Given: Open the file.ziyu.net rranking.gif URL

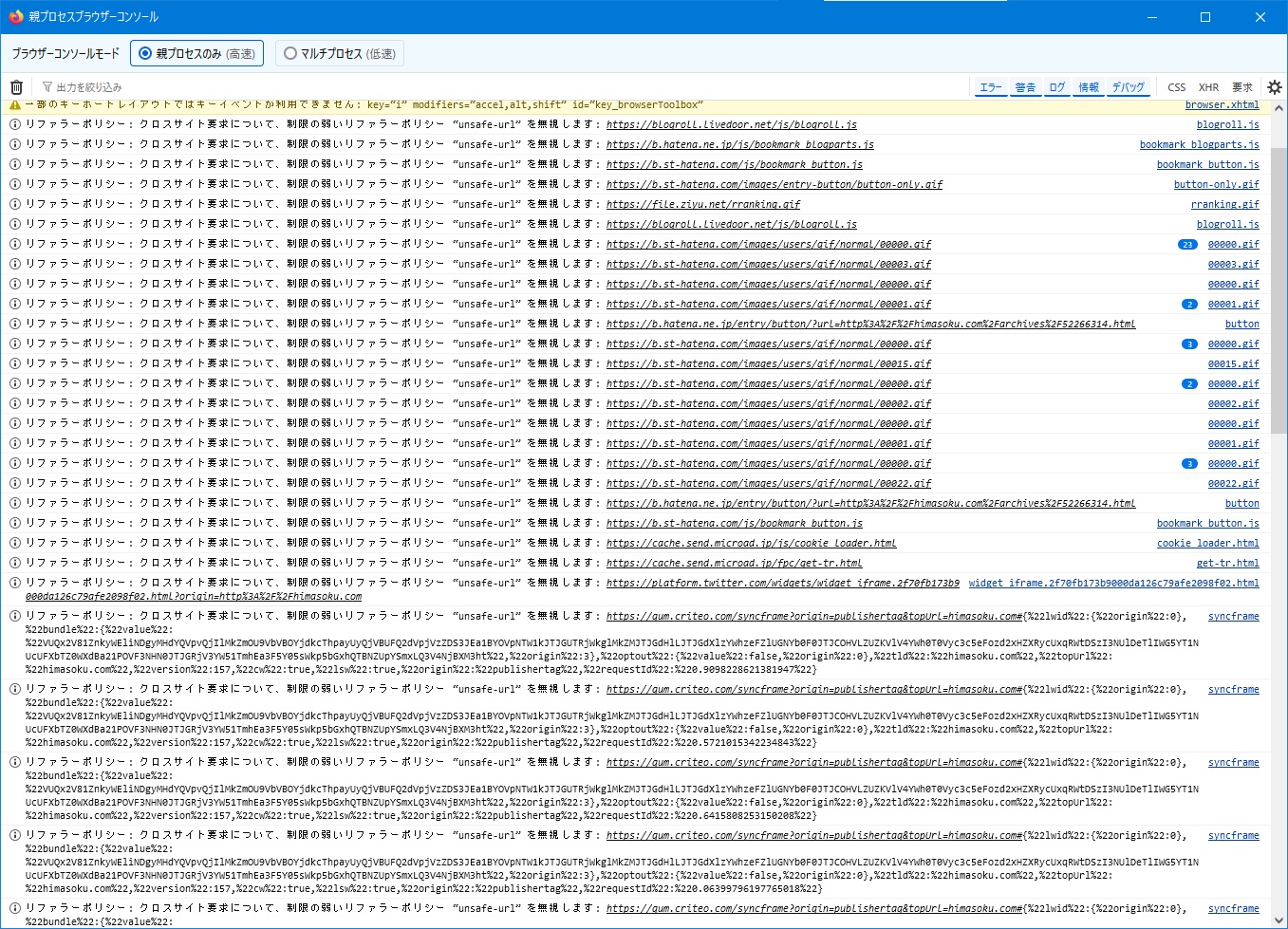Looking at the screenshot, I should click(702, 205).
